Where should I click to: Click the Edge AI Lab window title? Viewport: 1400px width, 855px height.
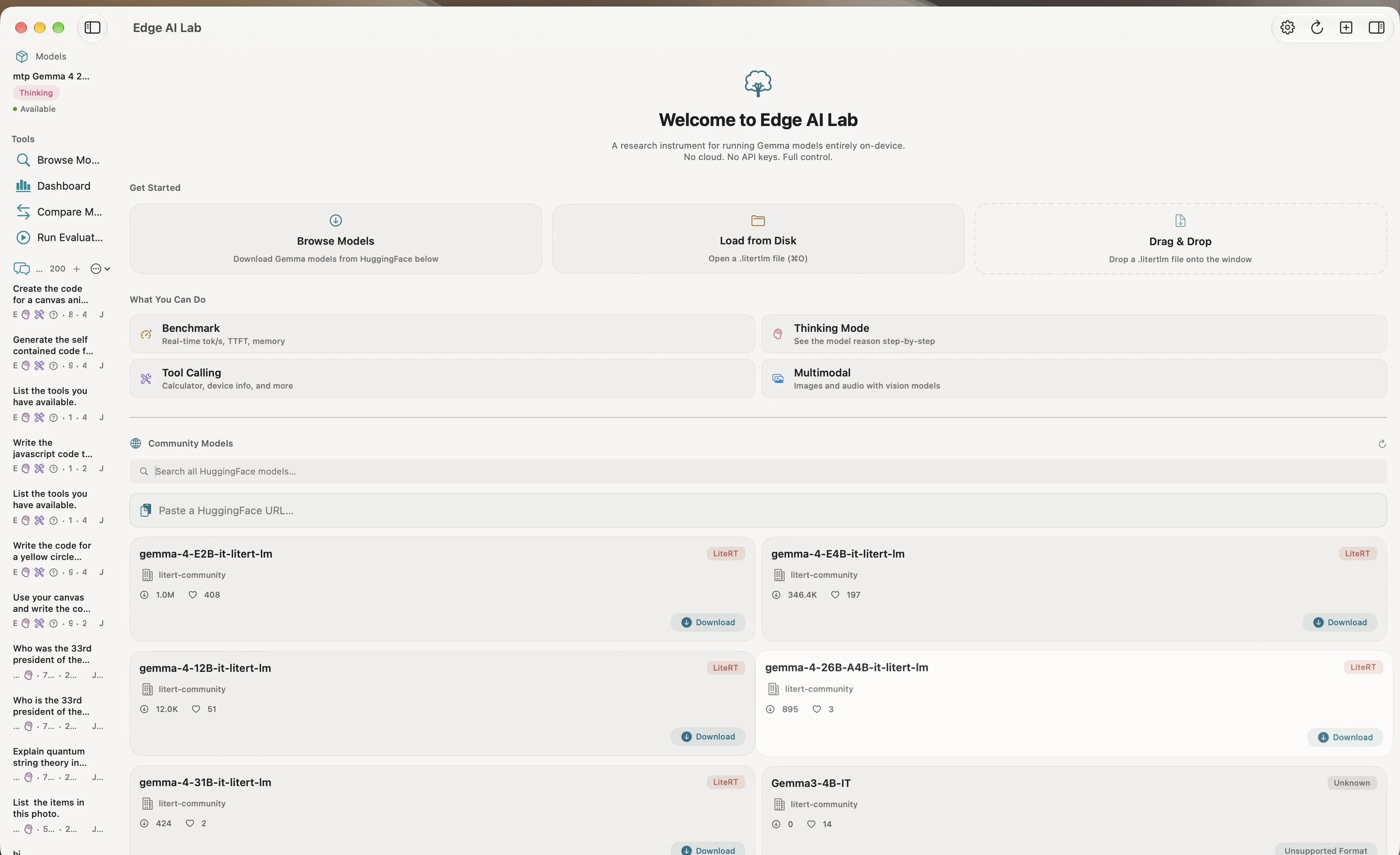click(167, 27)
